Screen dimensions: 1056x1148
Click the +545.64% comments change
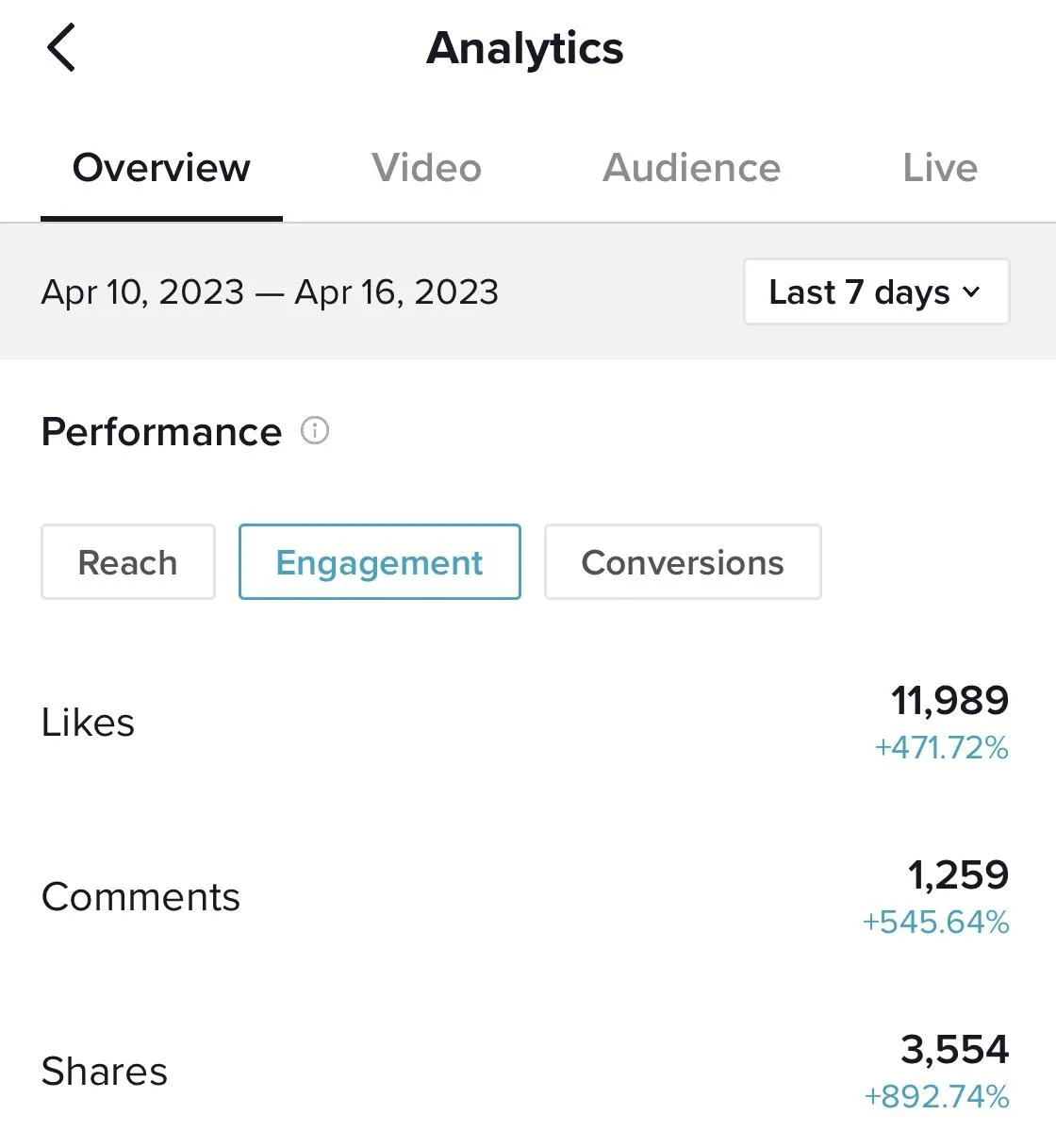[x=935, y=922]
